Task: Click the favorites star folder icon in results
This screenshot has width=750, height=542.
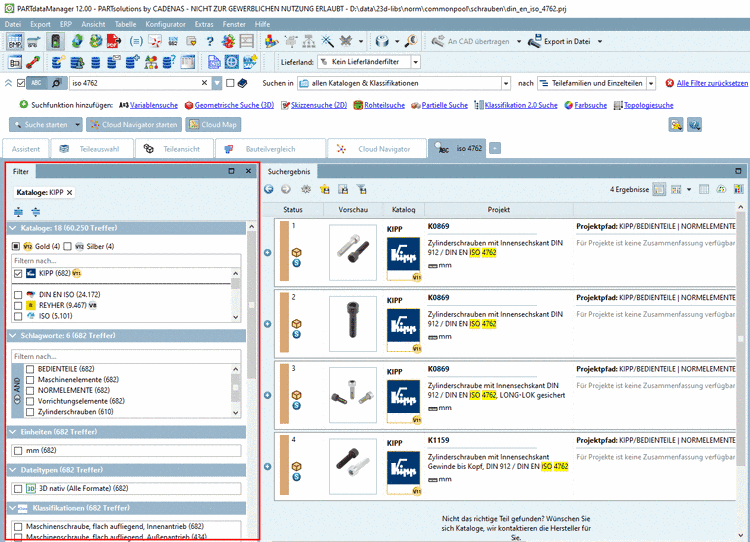Action: (x=325, y=189)
